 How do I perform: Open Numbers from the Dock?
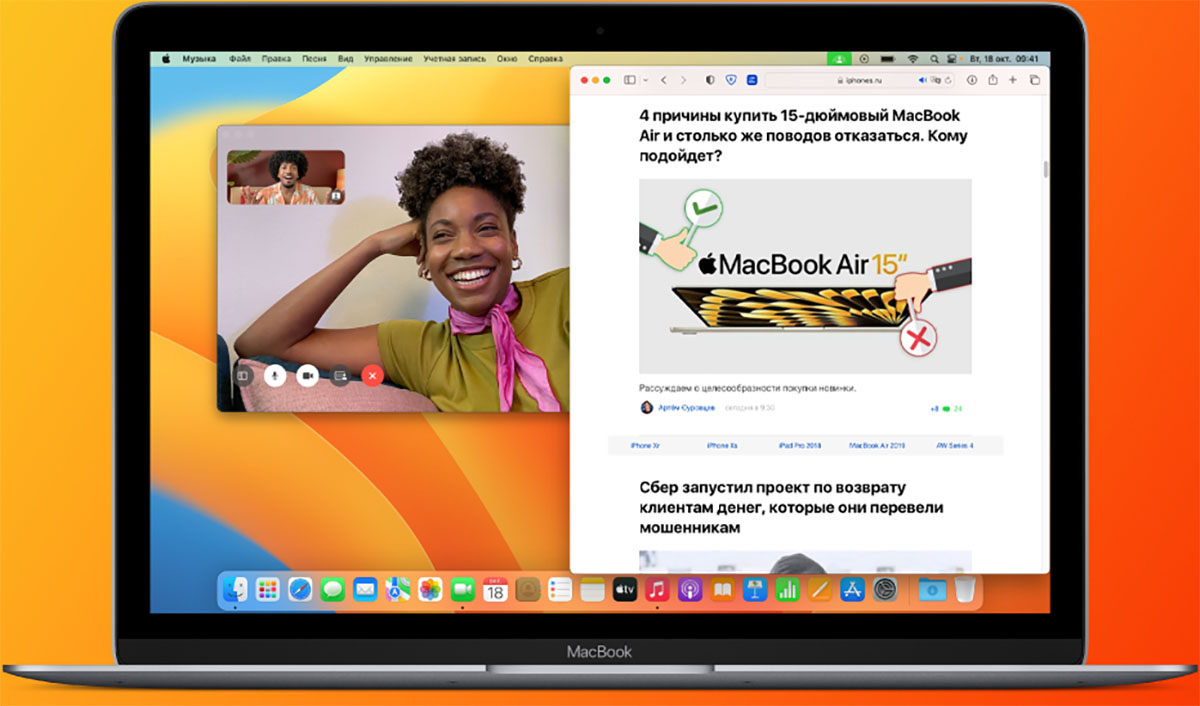[787, 589]
